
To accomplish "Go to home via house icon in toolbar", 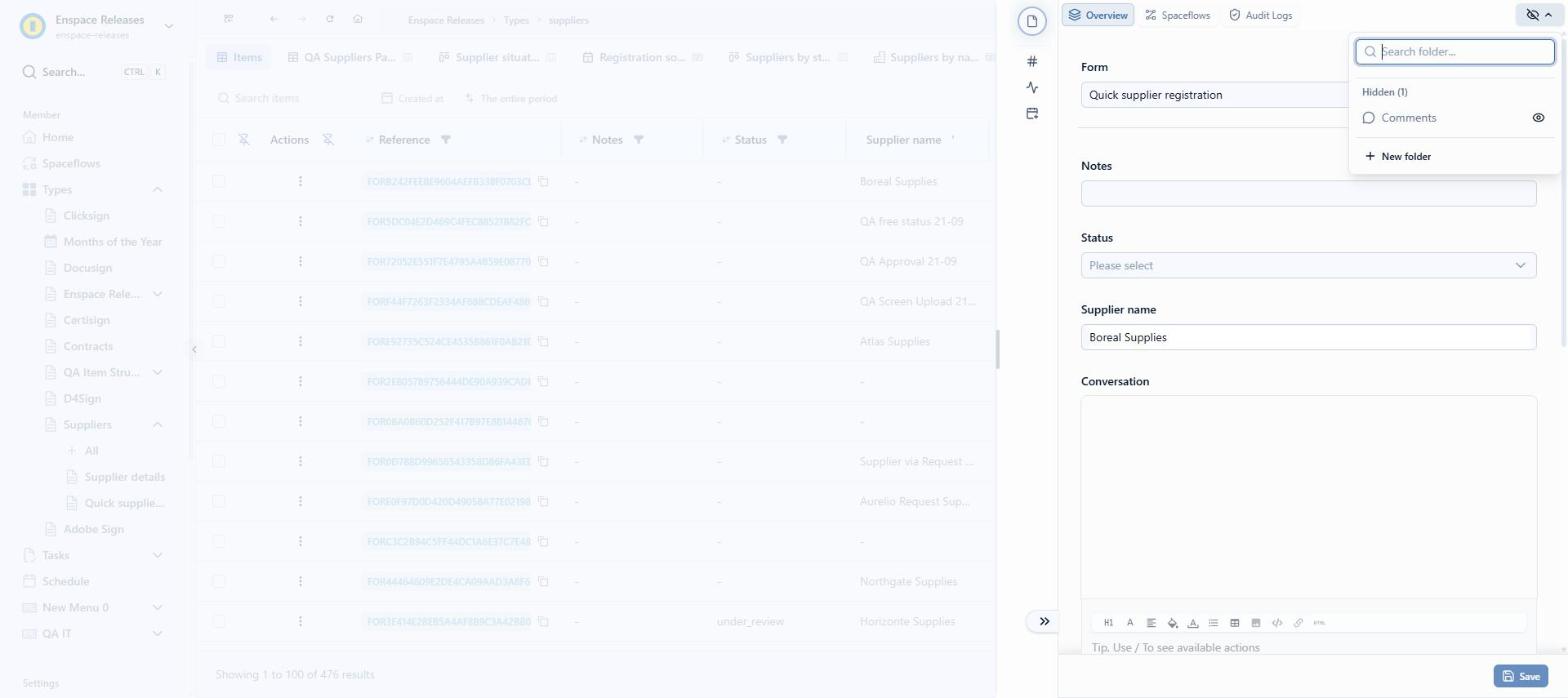I will pyautogui.click(x=358, y=19).
